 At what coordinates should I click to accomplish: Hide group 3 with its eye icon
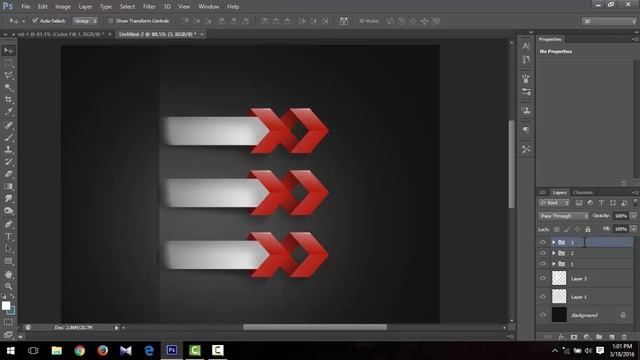tap(542, 242)
